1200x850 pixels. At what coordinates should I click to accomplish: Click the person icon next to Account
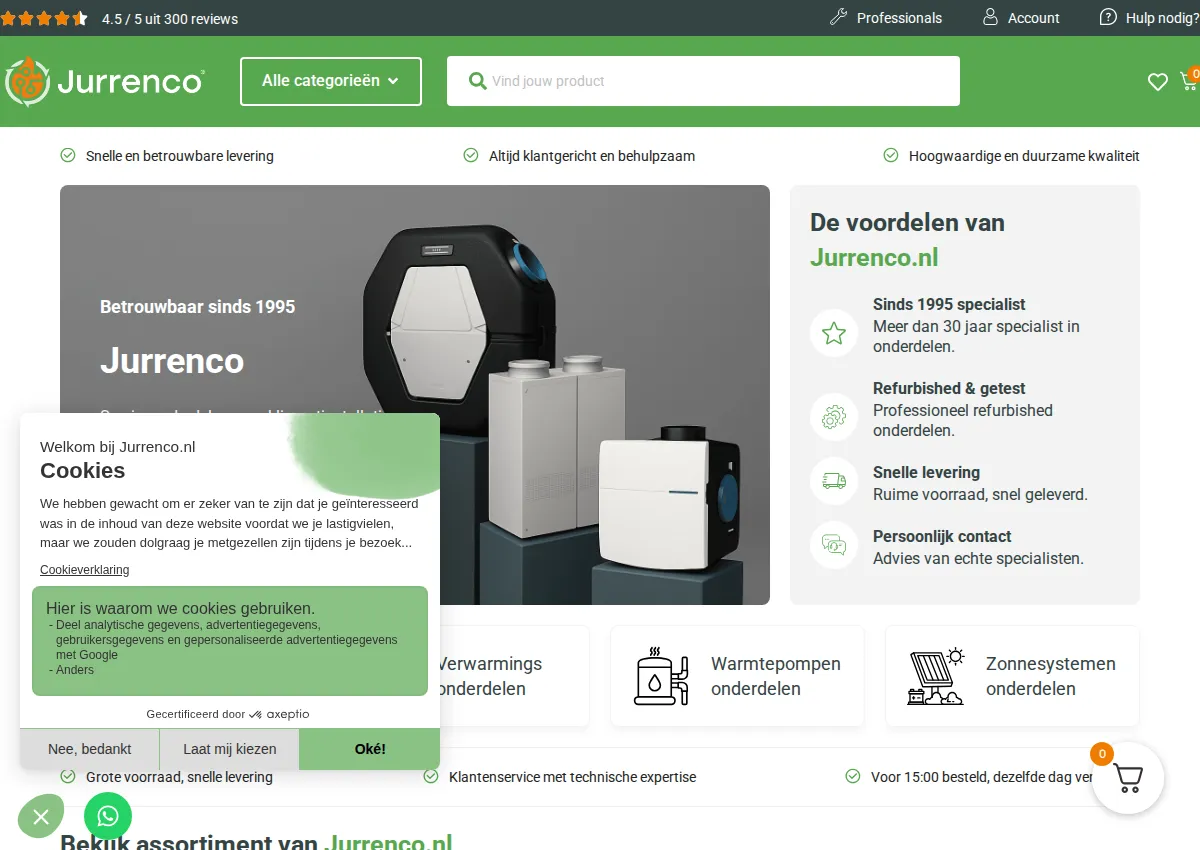click(x=991, y=17)
